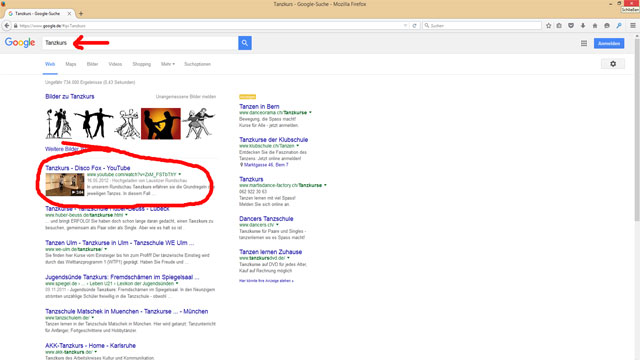Expand the Mehr dropdown in search tabs

(168, 64)
